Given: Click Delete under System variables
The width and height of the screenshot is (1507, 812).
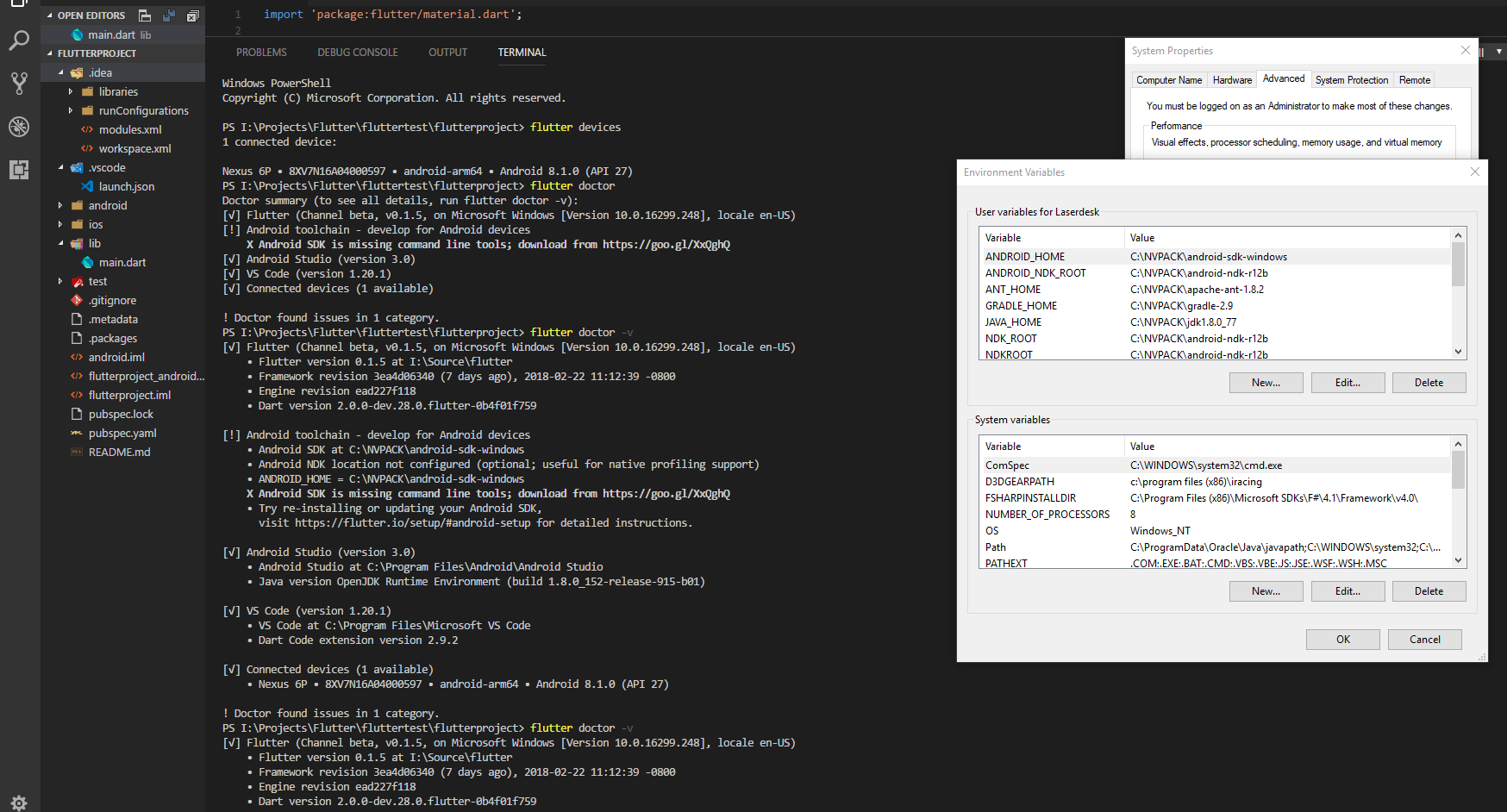Looking at the screenshot, I should (x=1429, y=591).
